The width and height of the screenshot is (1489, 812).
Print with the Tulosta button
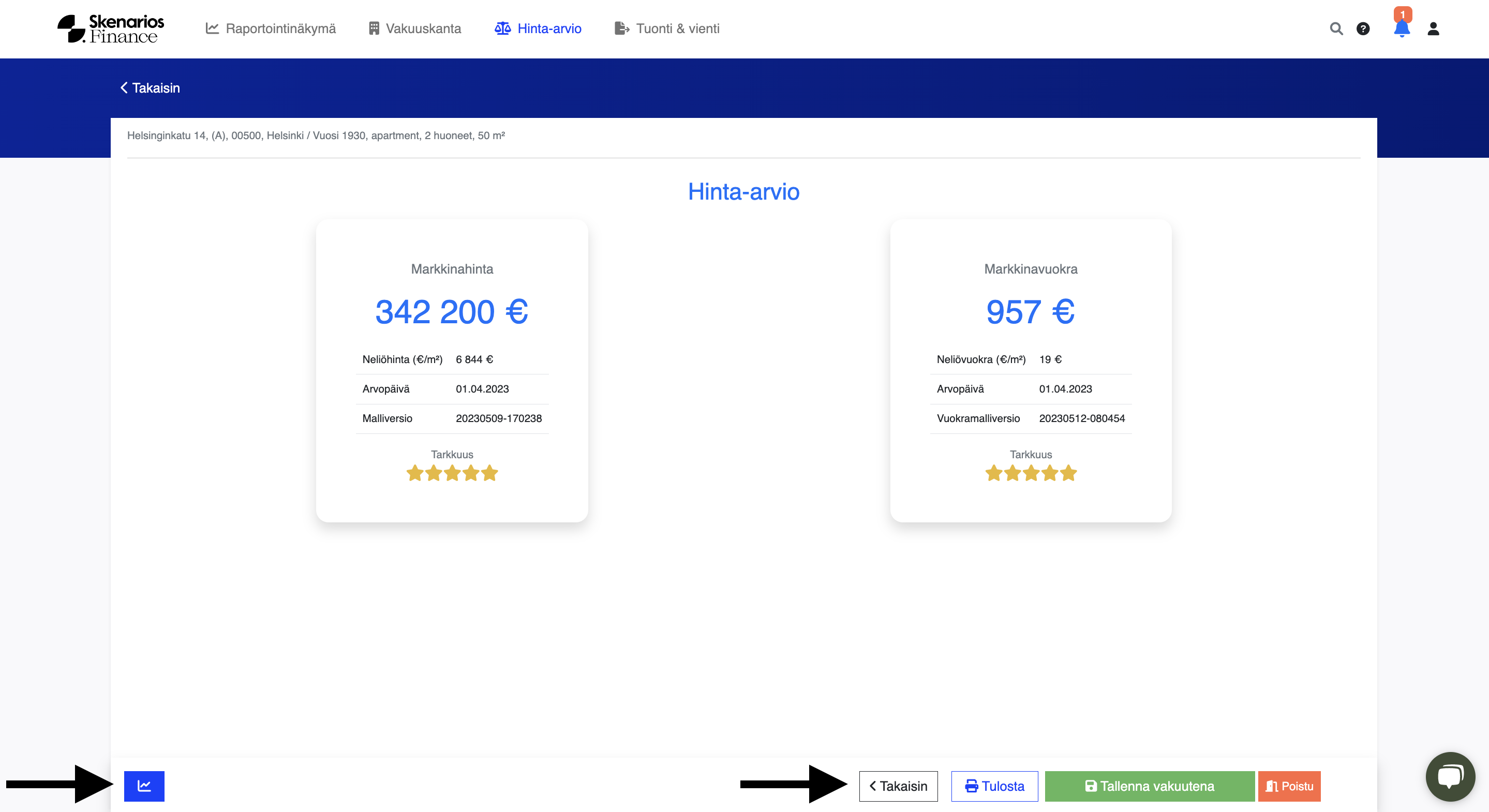click(x=994, y=786)
